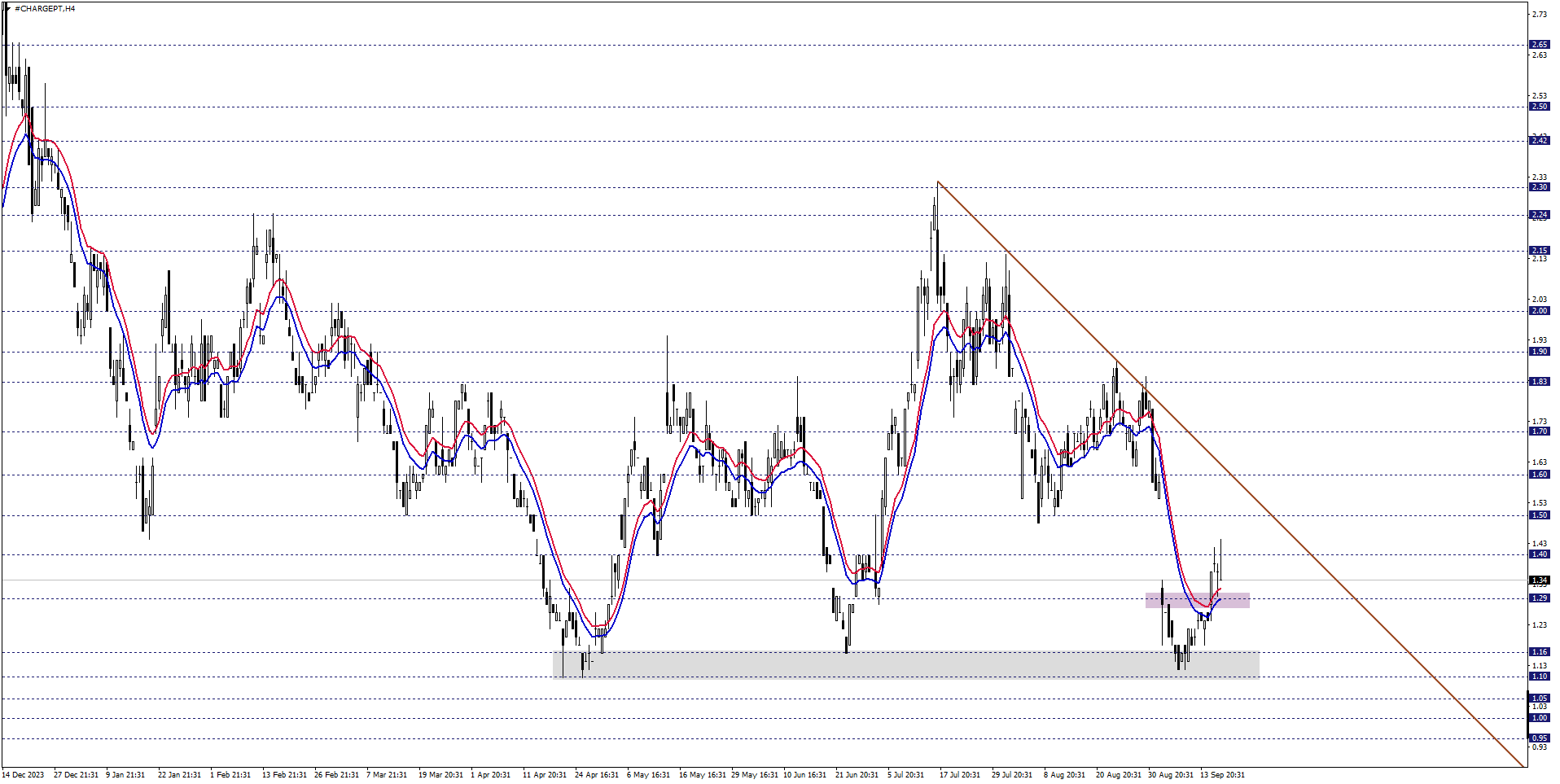
Task: Click the 30 Aug 20:31 date label
Action: [x=1170, y=775]
